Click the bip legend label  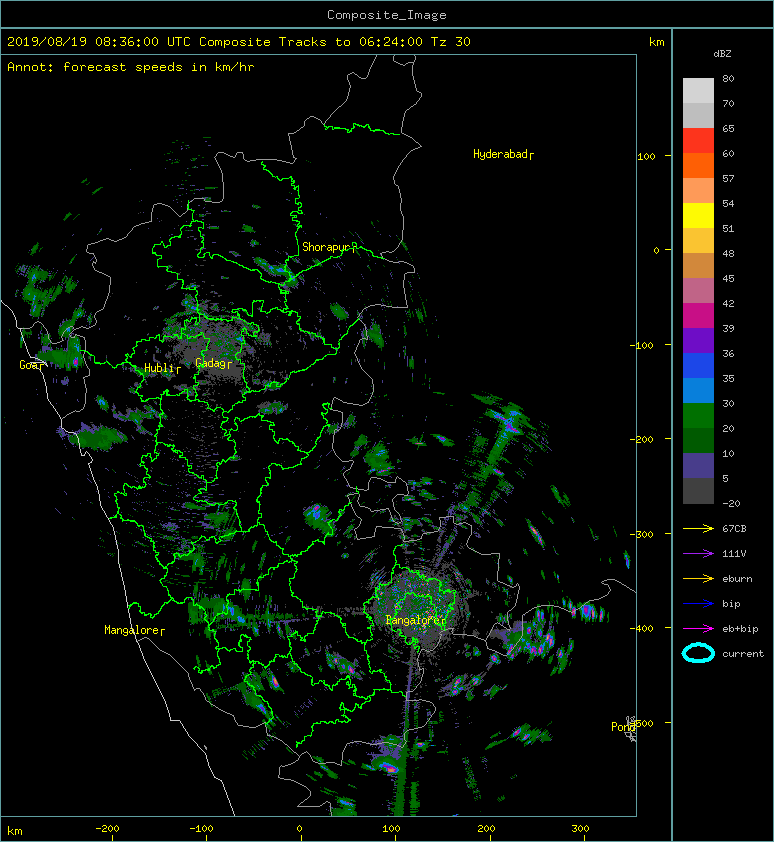[731, 604]
